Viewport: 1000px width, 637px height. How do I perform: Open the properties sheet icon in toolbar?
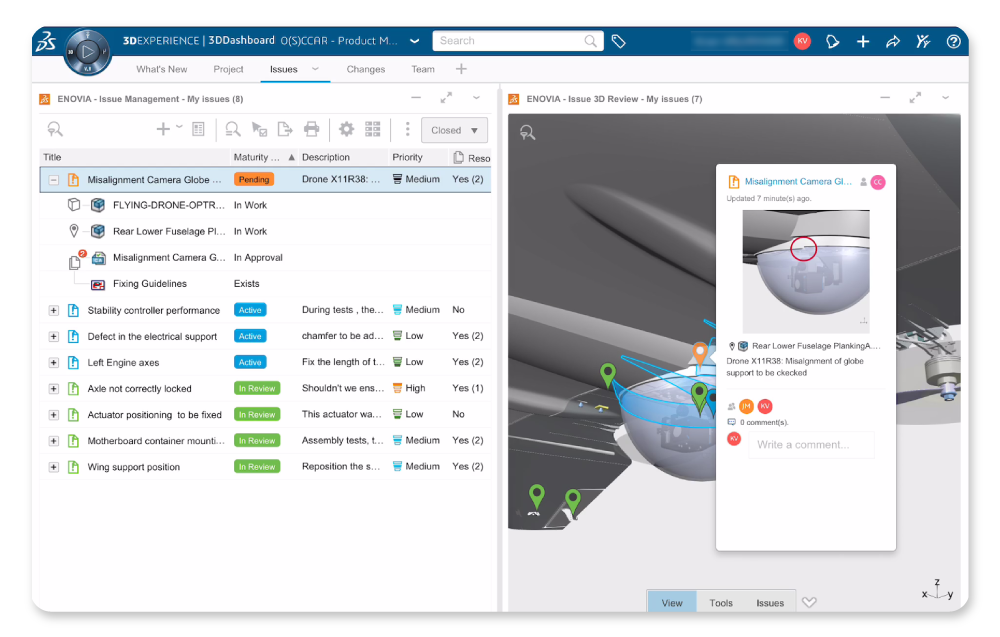198,129
